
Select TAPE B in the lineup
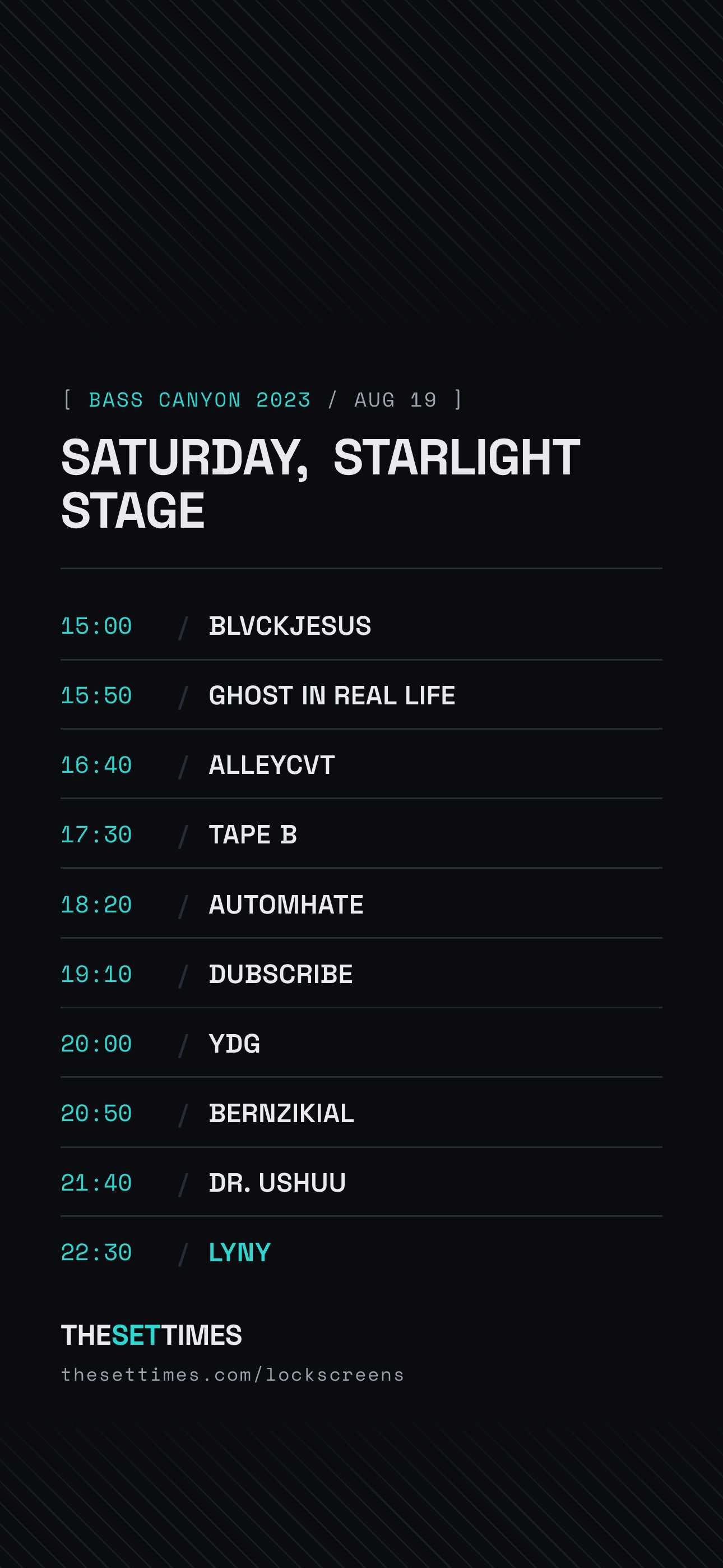pos(253,834)
